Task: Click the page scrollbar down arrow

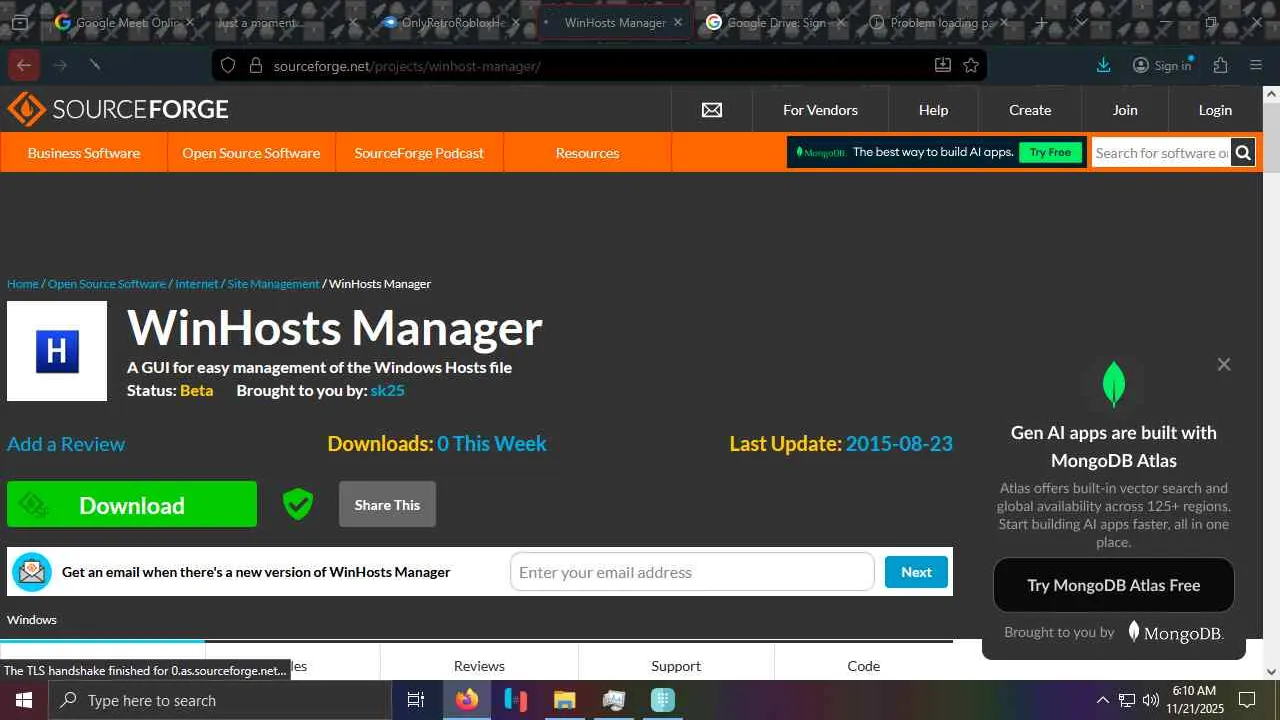Action: click(x=1271, y=671)
